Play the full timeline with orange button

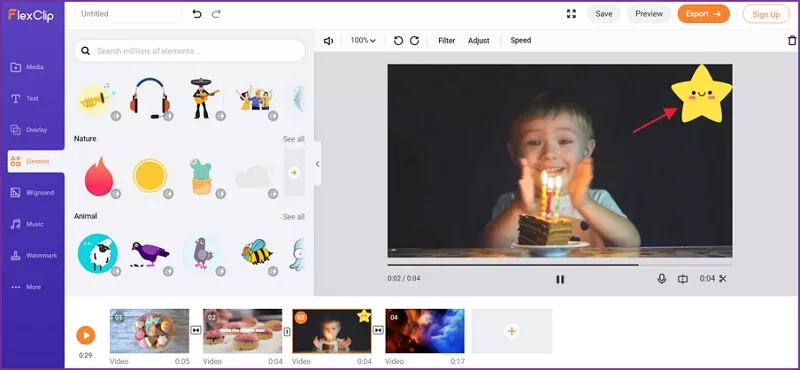coord(86,335)
